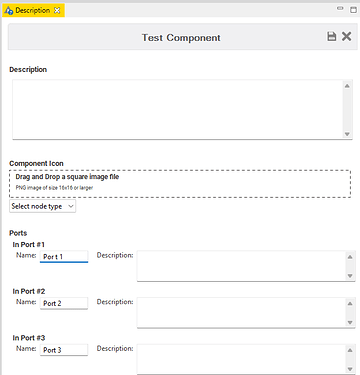Click Port 3 description scroll-up arrow
The height and width of the screenshot is (375, 360).
coord(350,350)
